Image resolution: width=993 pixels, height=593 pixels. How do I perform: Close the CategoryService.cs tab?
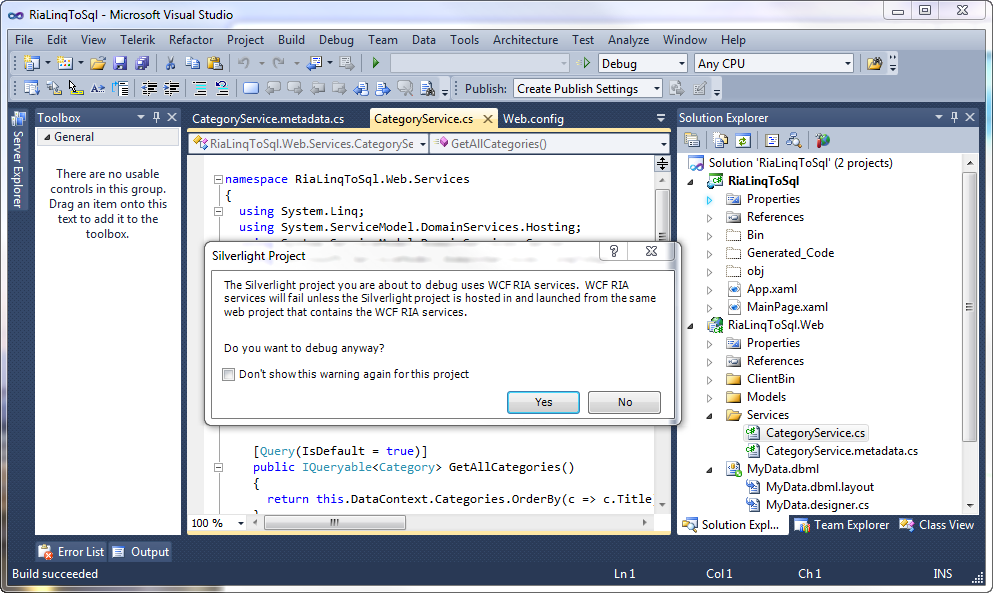click(x=488, y=118)
